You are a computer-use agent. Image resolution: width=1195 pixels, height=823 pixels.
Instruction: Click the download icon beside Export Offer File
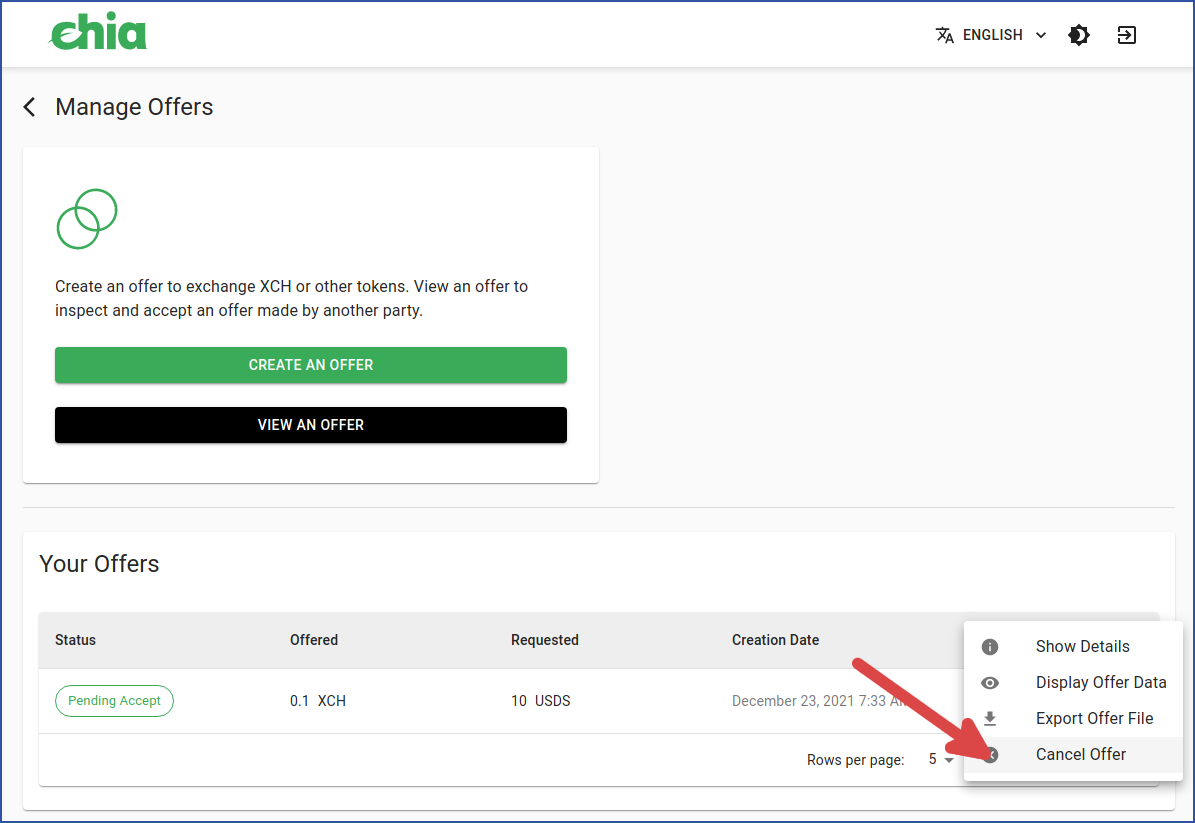click(x=990, y=719)
